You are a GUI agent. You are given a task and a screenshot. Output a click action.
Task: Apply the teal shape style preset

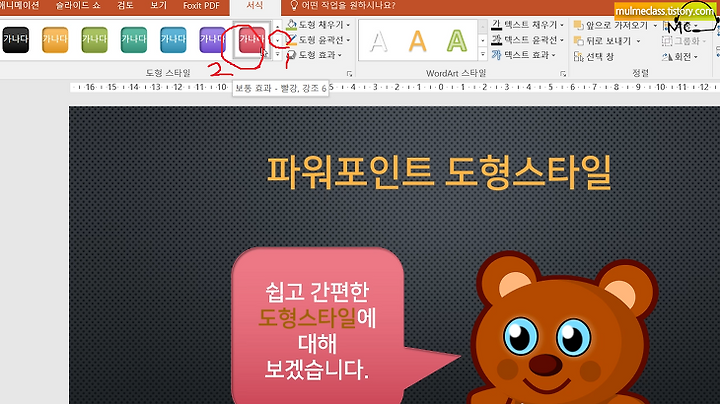[134, 39]
